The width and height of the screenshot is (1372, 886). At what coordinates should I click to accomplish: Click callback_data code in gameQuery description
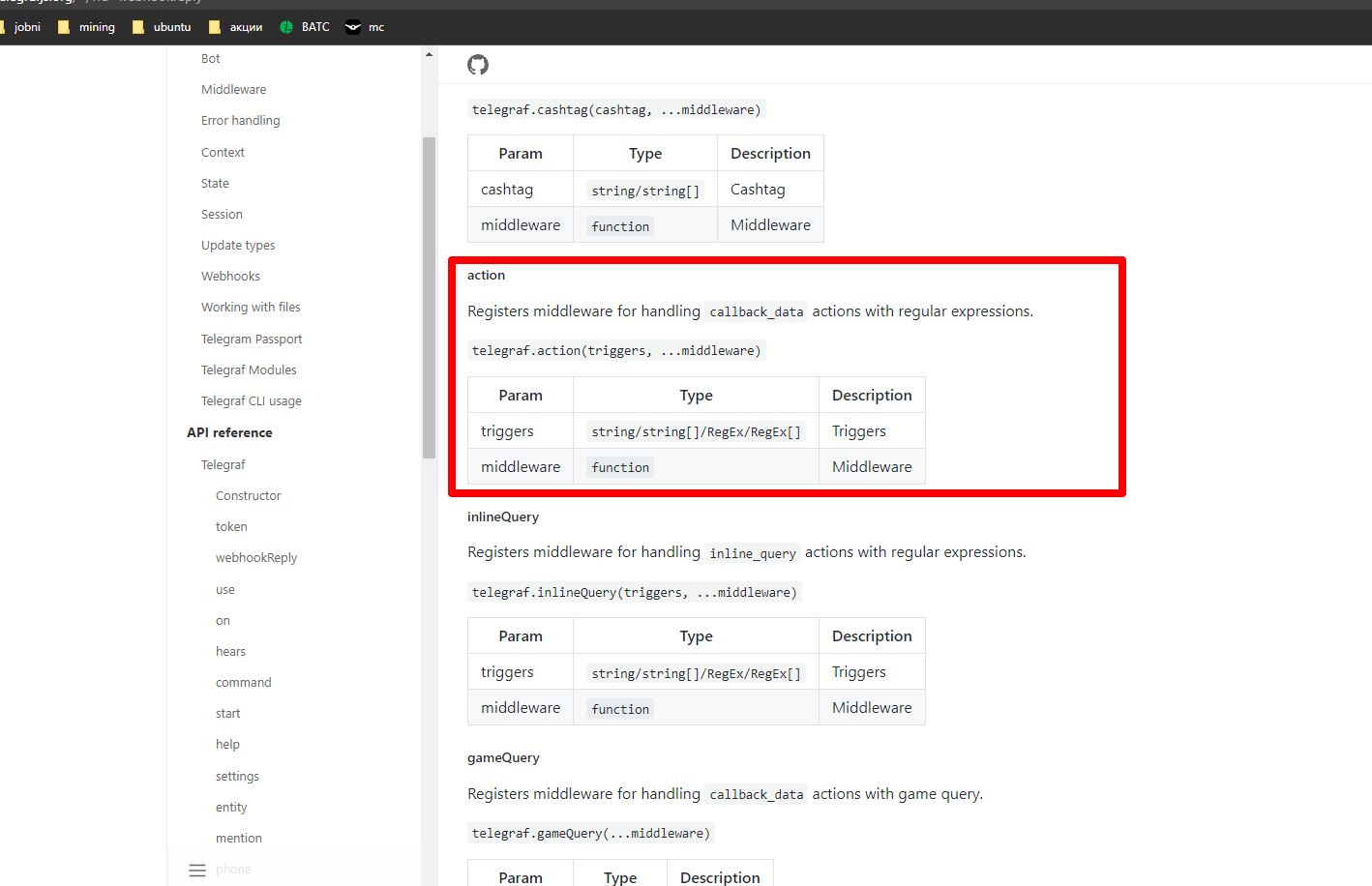point(757,795)
